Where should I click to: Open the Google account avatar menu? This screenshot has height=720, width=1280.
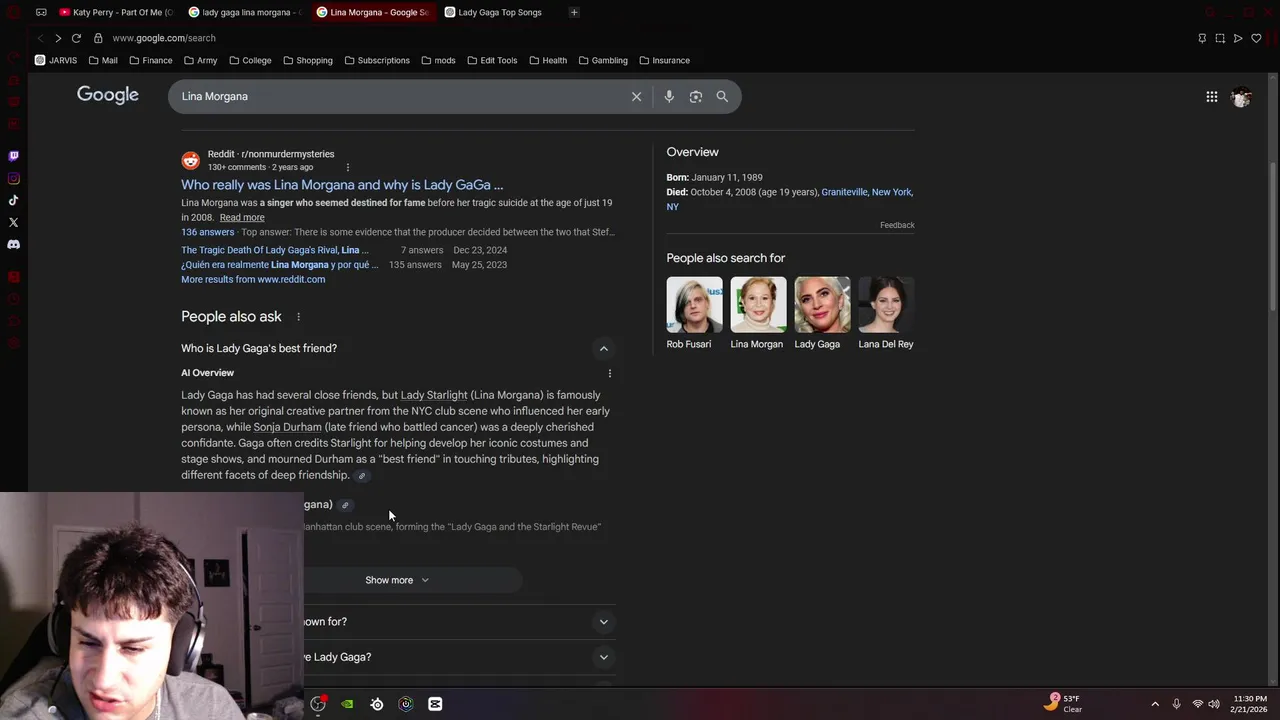1241,96
